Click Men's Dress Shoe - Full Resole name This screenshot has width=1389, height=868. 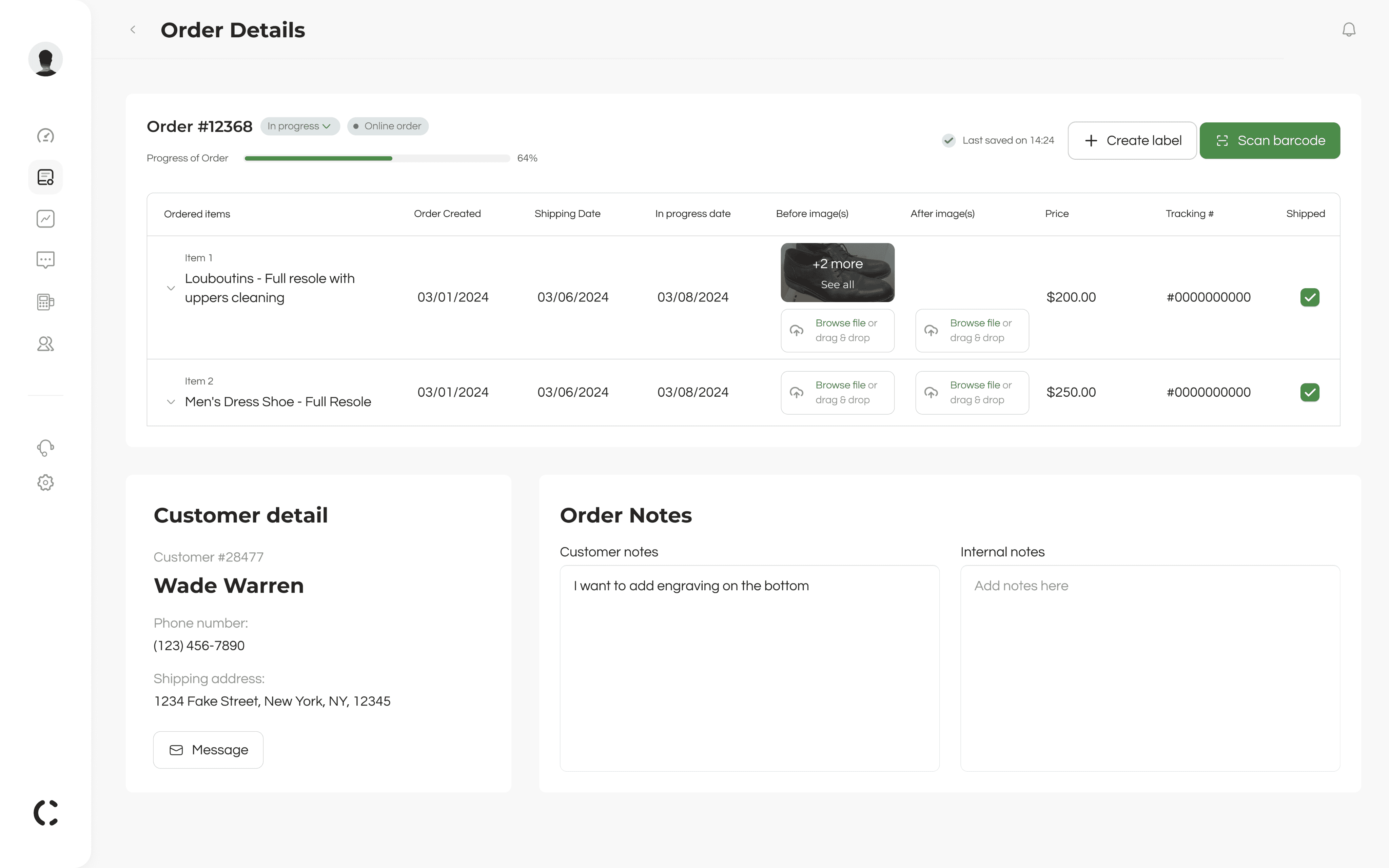click(x=278, y=402)
